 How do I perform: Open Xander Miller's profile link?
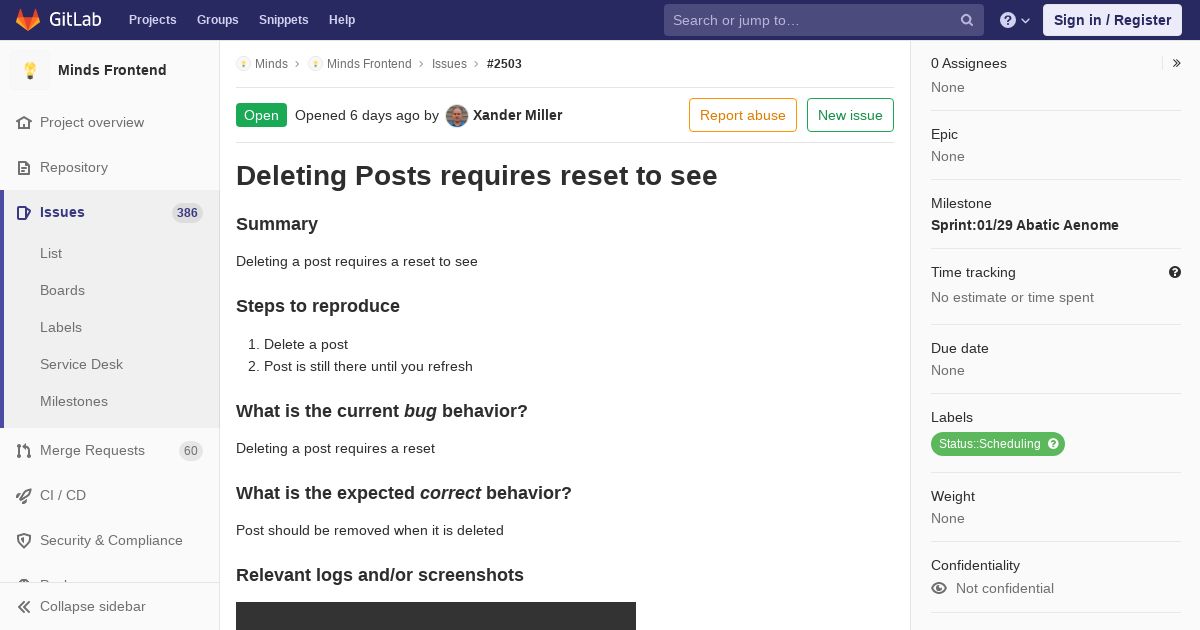click(x=517, y=115)
